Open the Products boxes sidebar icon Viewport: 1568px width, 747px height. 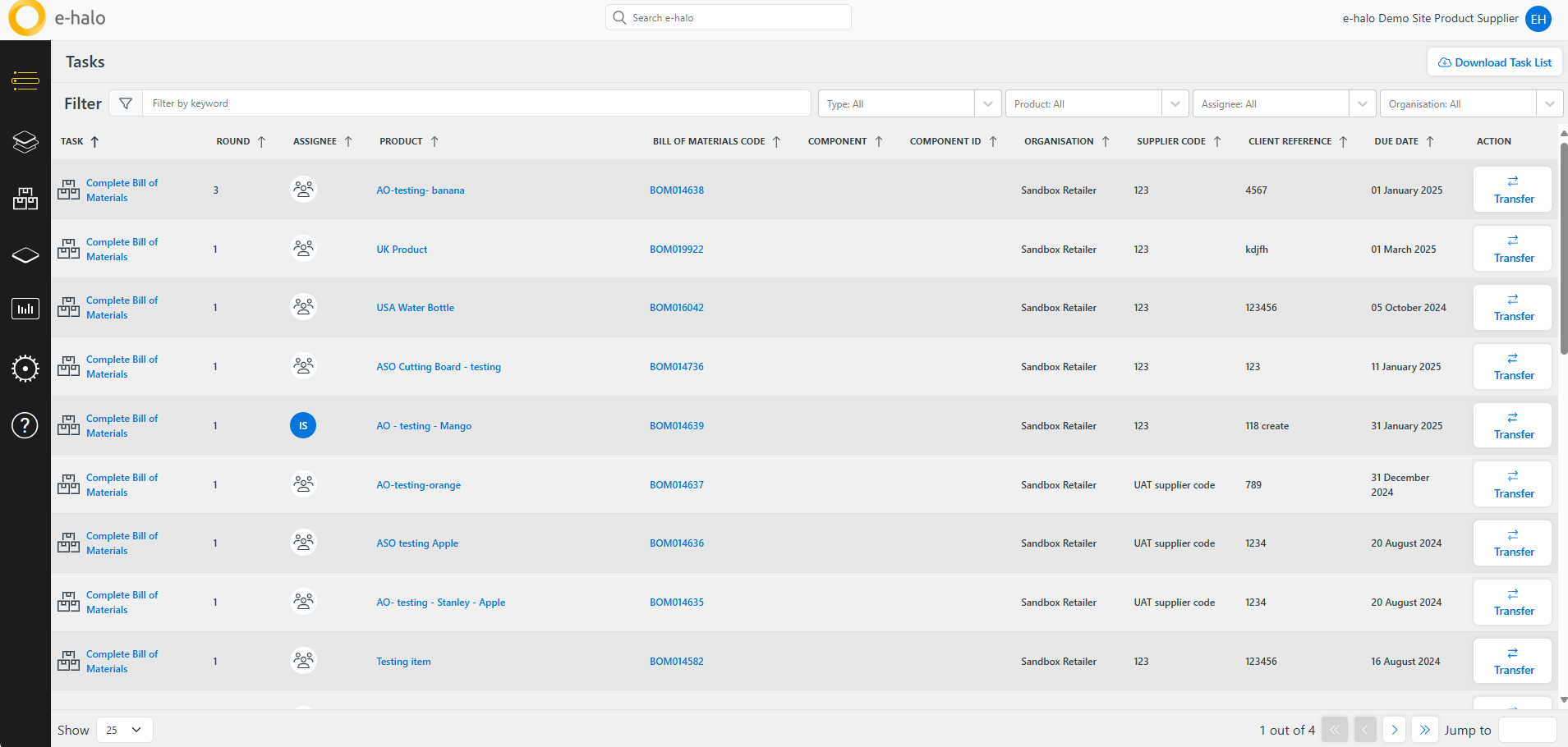click(x=25, y=198)
